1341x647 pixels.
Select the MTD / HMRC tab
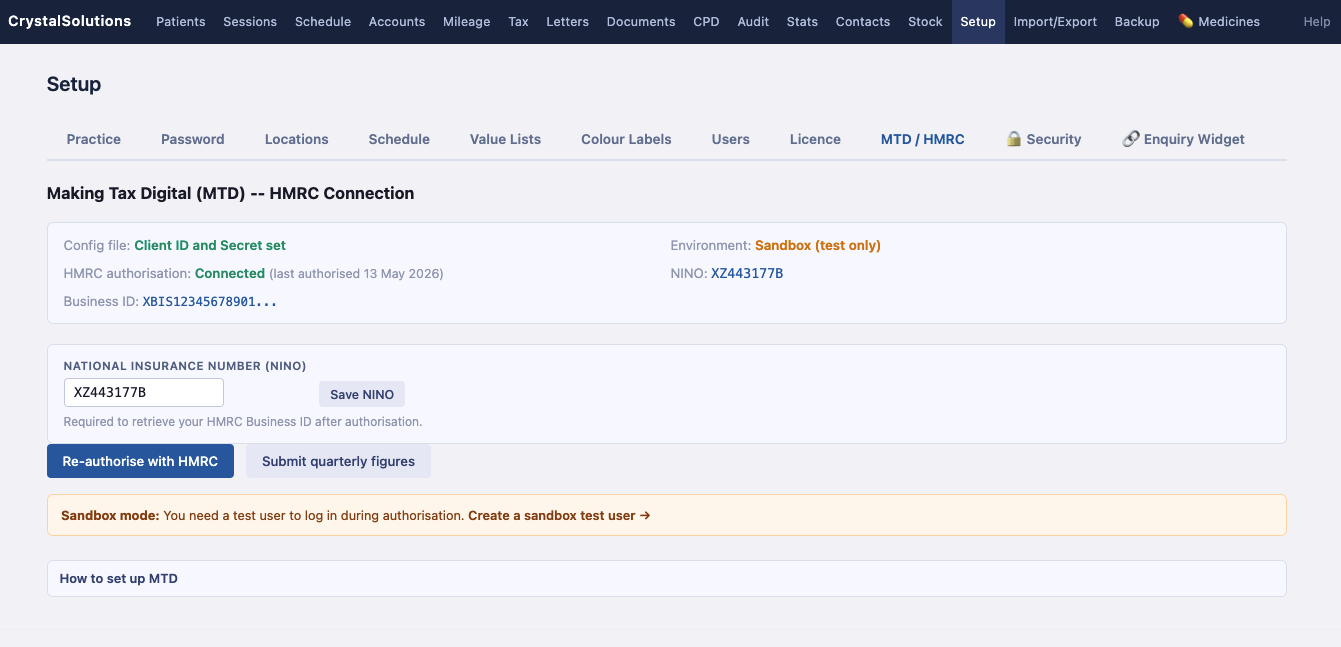[923, 139]
